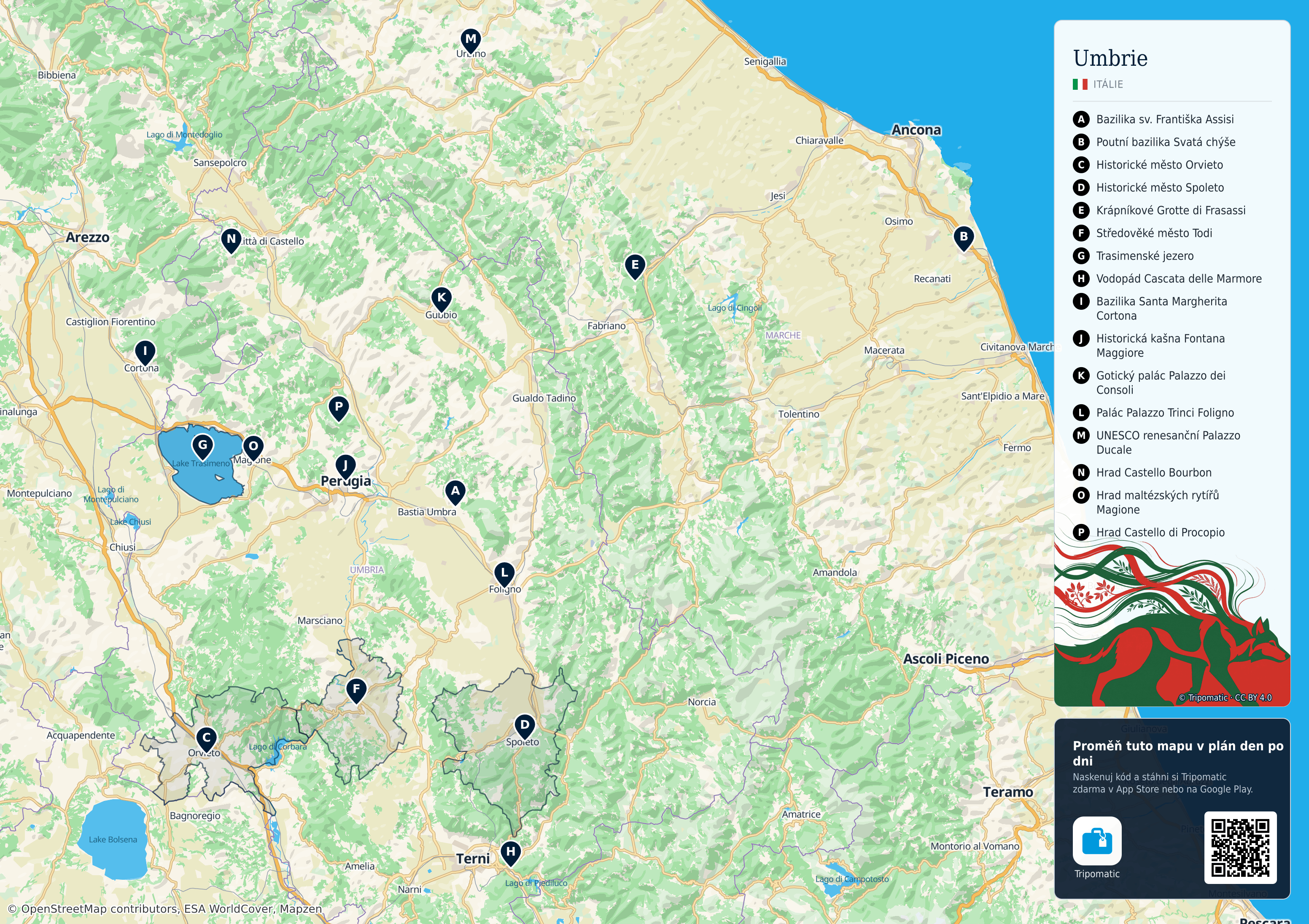Select legend entry Bazilika Santa Margherita Cortona
Viewport: 1309px width, 924px height.
pyautogui.click(x=1150, y=309)
